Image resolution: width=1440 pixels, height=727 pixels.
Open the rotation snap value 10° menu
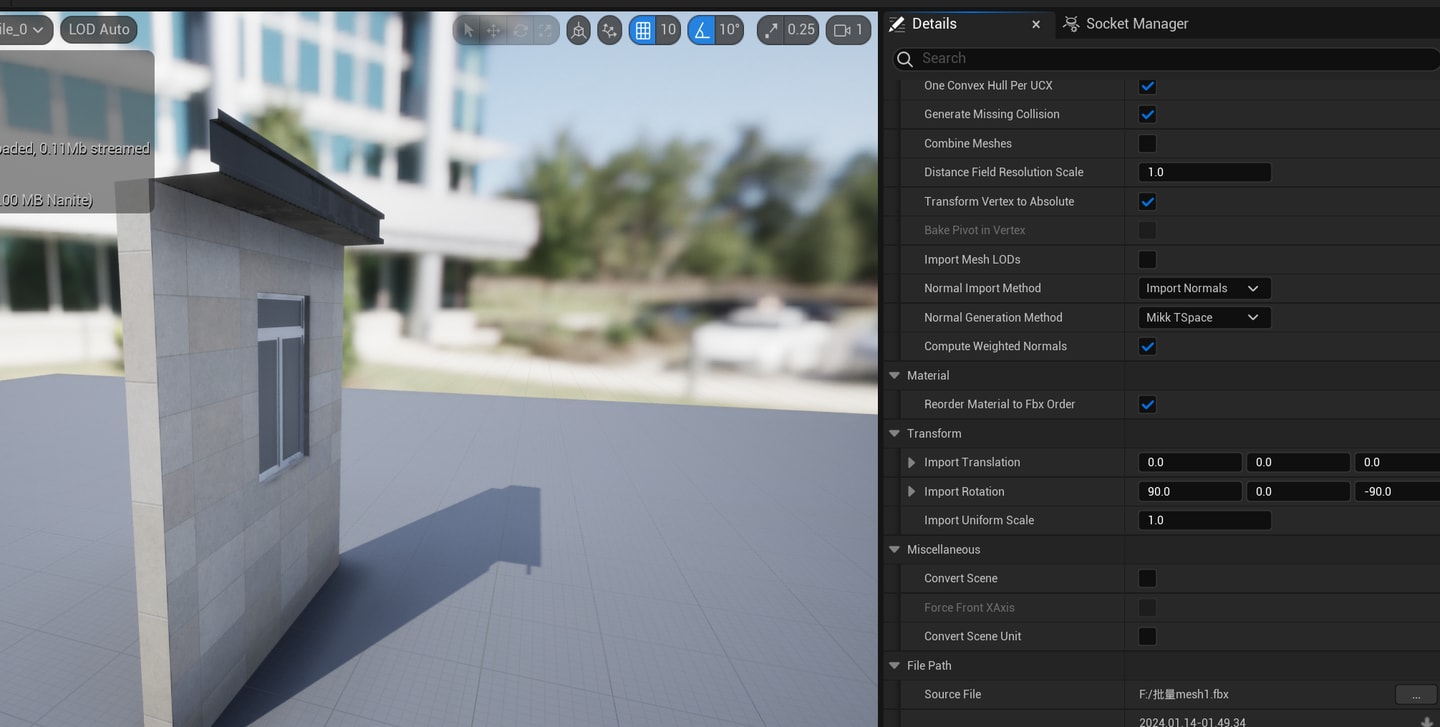click(730, 30)
